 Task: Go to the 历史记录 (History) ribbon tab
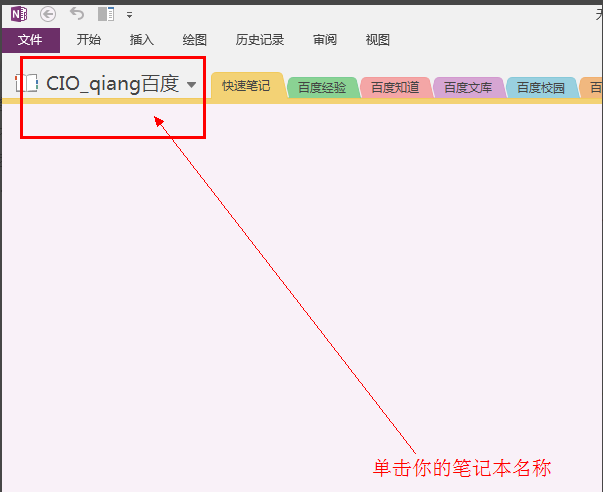pyautogui.click(x=260, y=40)
